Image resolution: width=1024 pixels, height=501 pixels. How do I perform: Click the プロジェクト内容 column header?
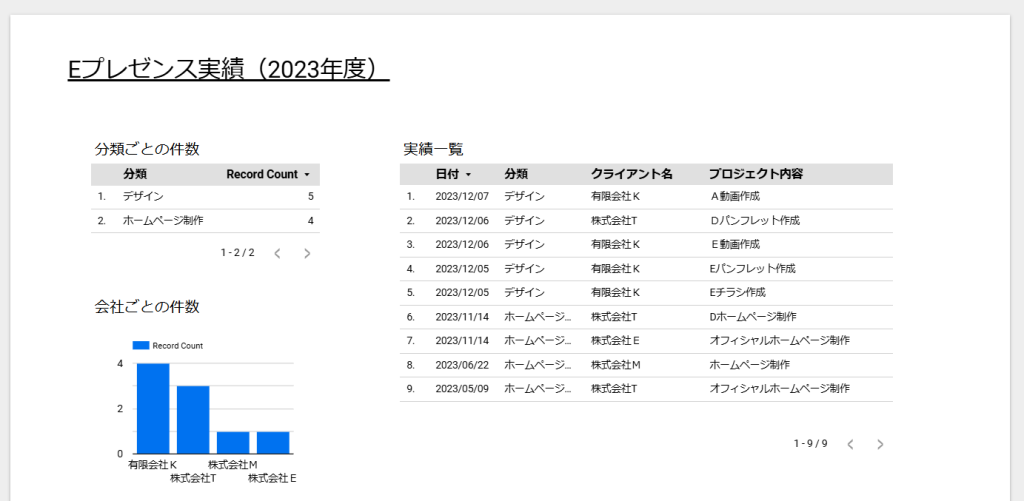click(756, 174)
